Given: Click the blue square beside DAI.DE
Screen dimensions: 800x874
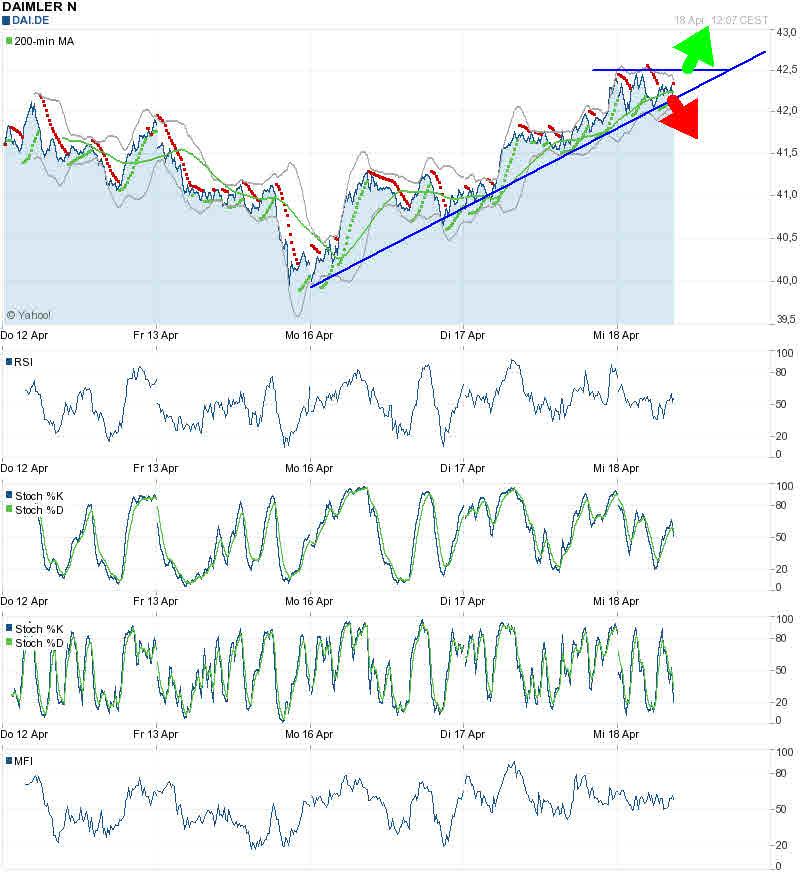Looking at the screenshot, I should coord(6,21).
